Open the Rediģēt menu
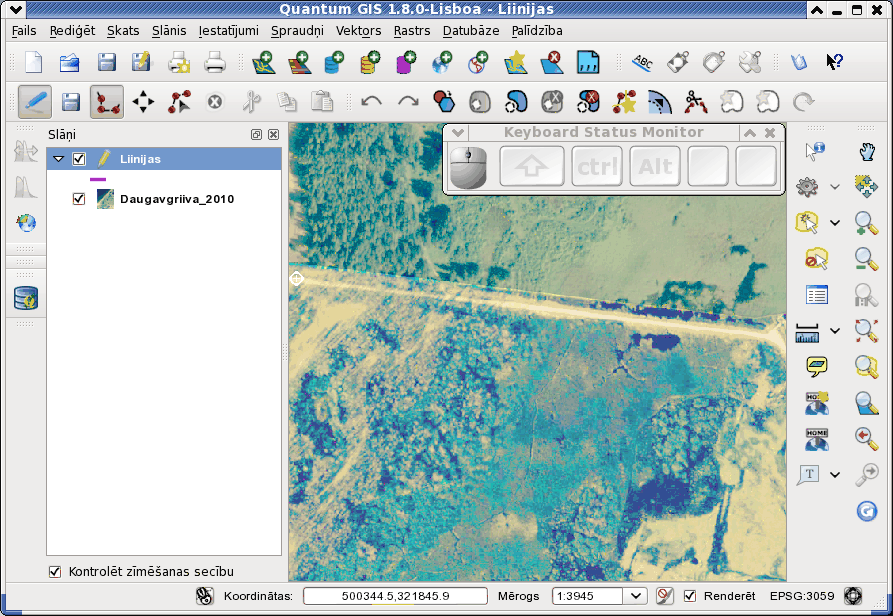The width and height of the screenshot is (893, 616). (x=72, y=31)
